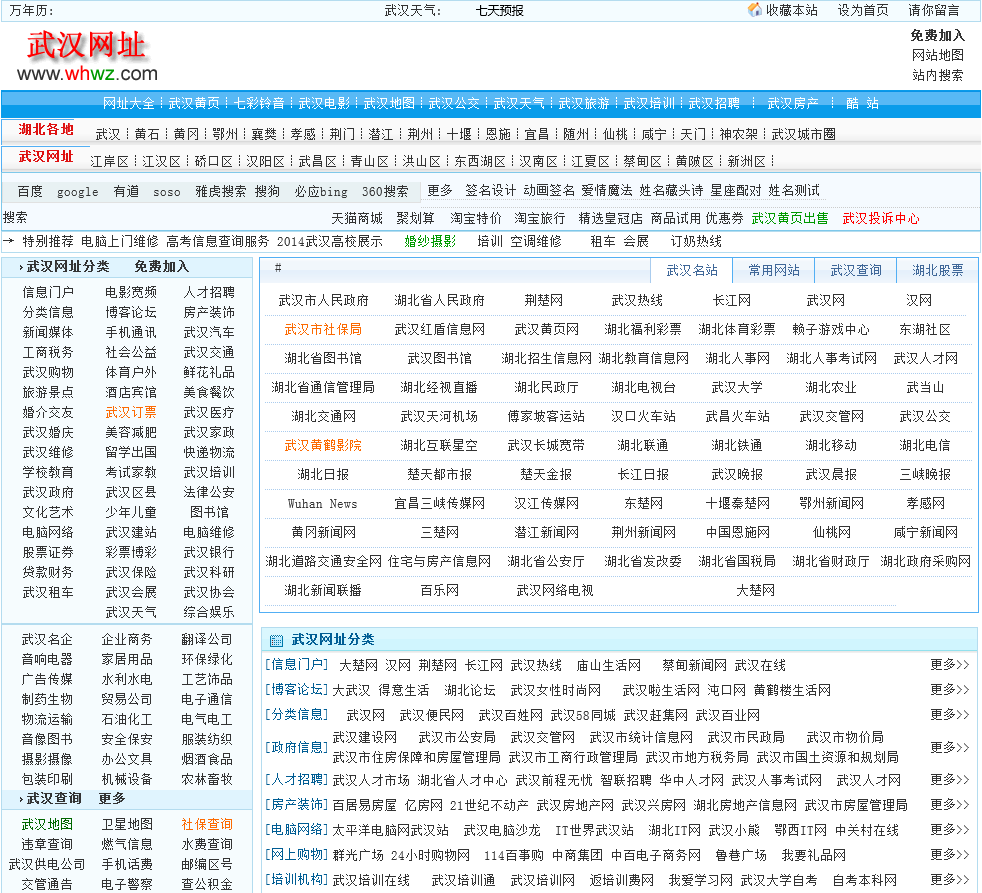Open the red 武汉投诉中心 link
This screenshot has width=982, height=893.
pyautogui.click(x=881, y=219)
